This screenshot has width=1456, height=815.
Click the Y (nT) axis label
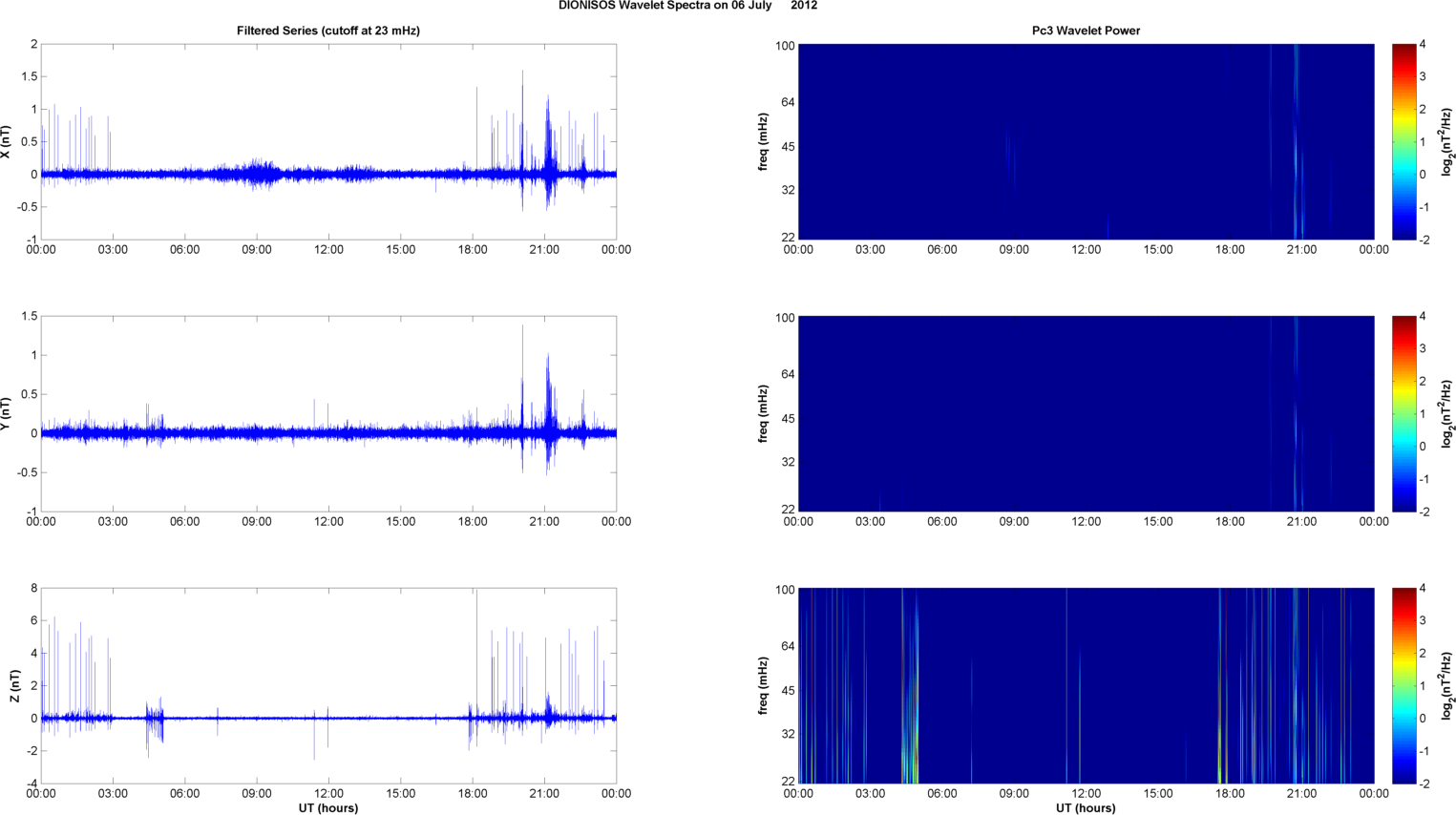point(6,414)
